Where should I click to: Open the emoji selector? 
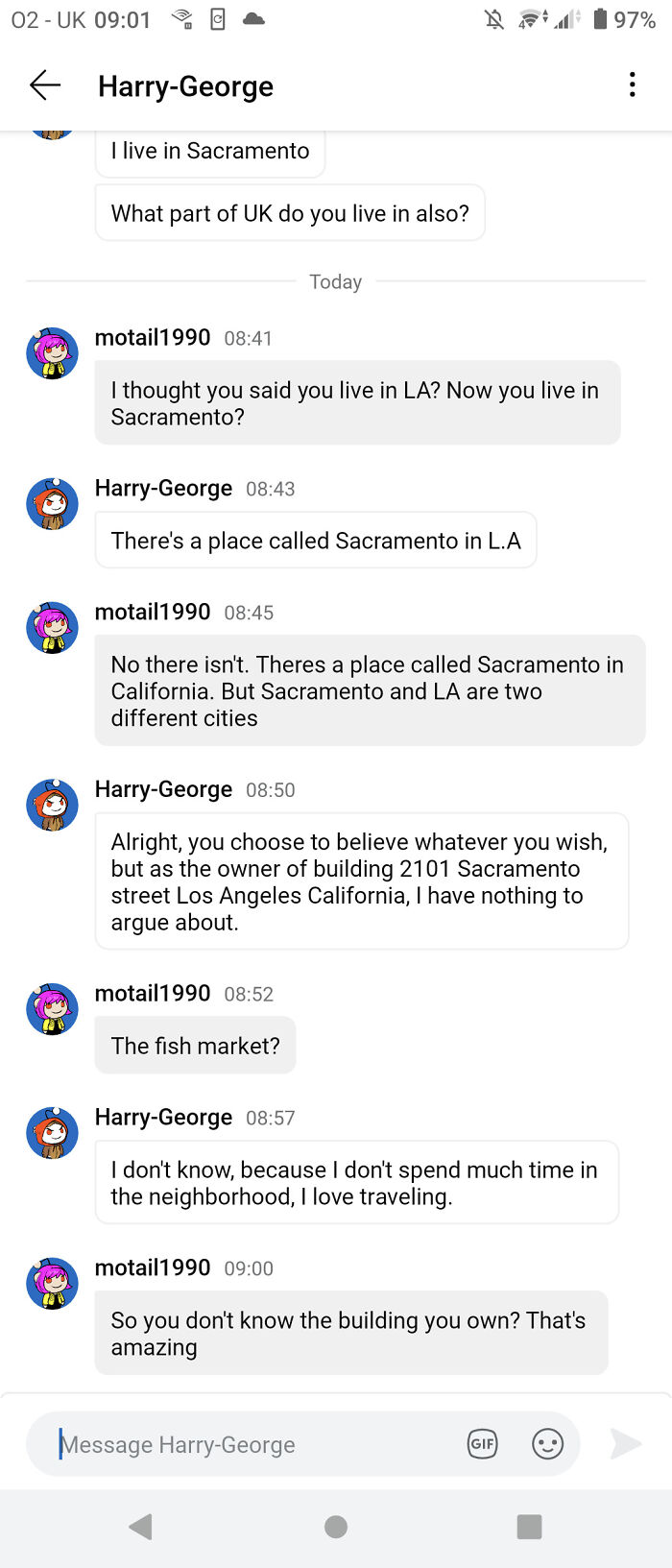coord(547,1443)
